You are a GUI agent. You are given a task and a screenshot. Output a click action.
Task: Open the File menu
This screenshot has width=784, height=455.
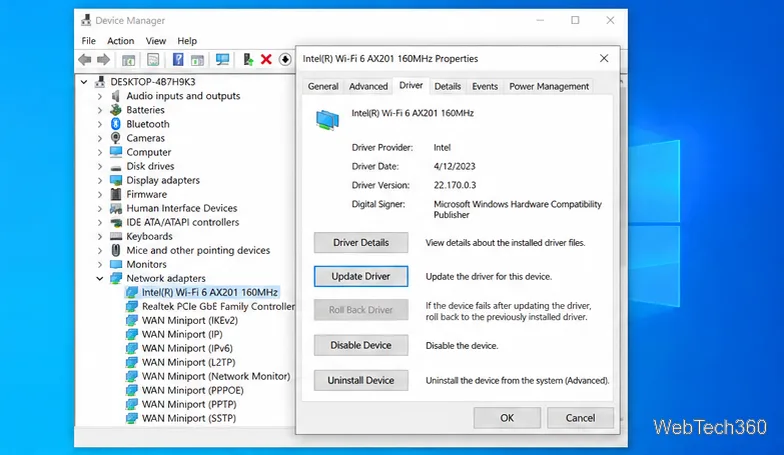click(88, 40)
